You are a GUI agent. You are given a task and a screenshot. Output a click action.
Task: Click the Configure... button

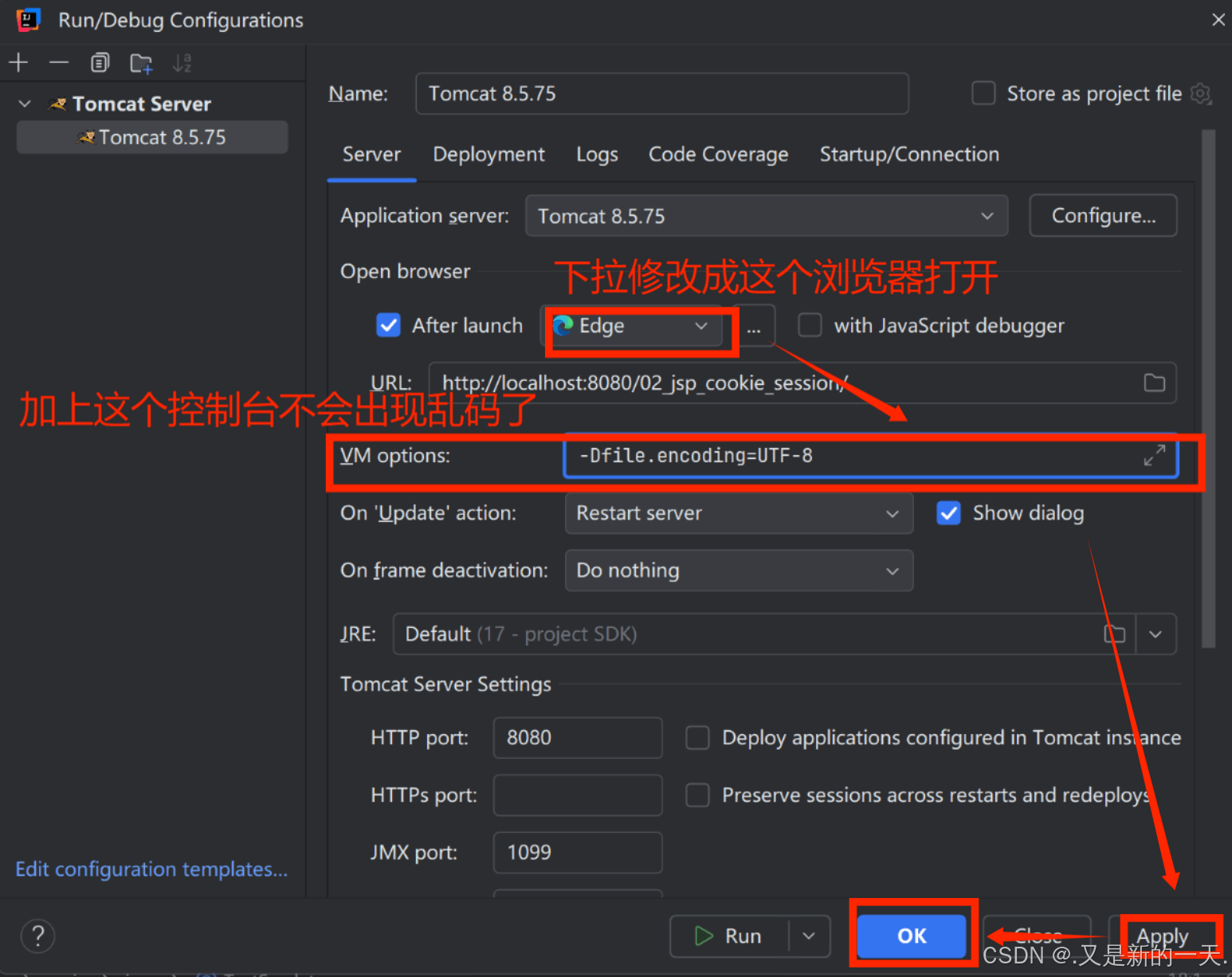[1103, 216]
